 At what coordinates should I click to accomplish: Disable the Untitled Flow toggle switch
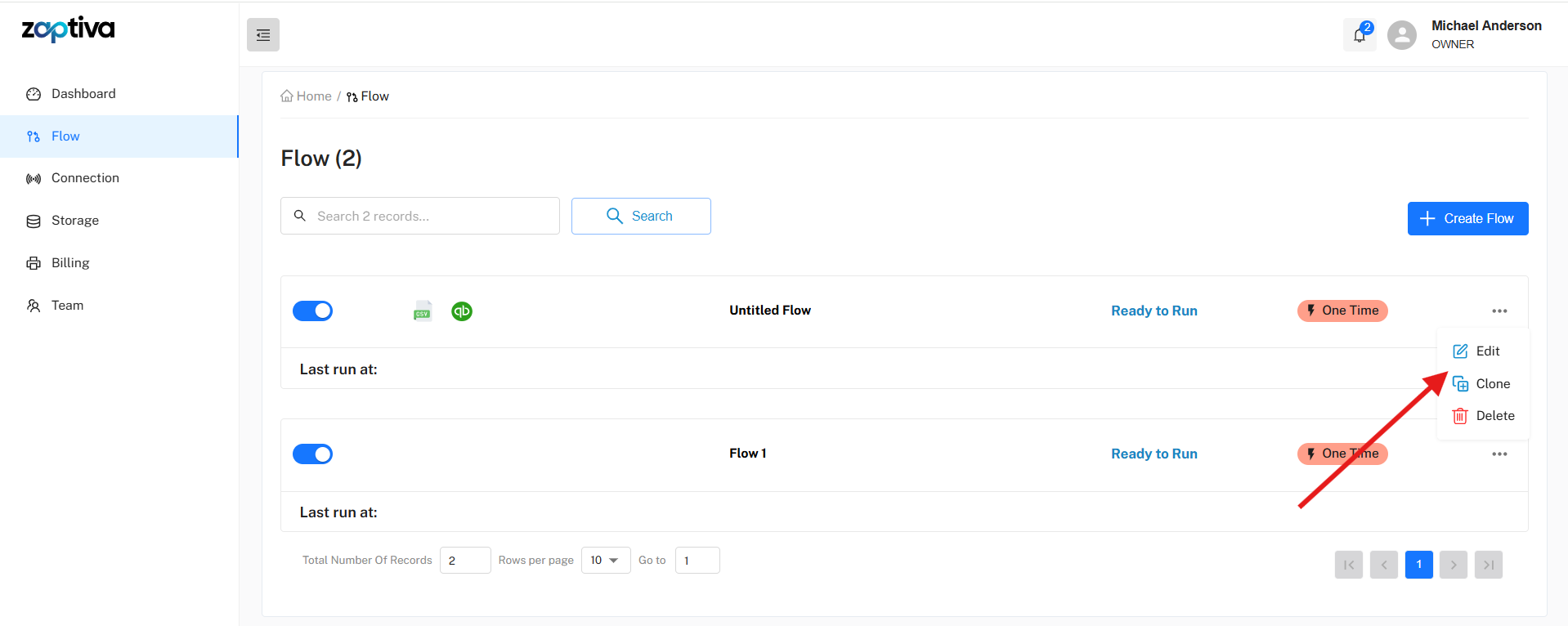coord(312,311)
